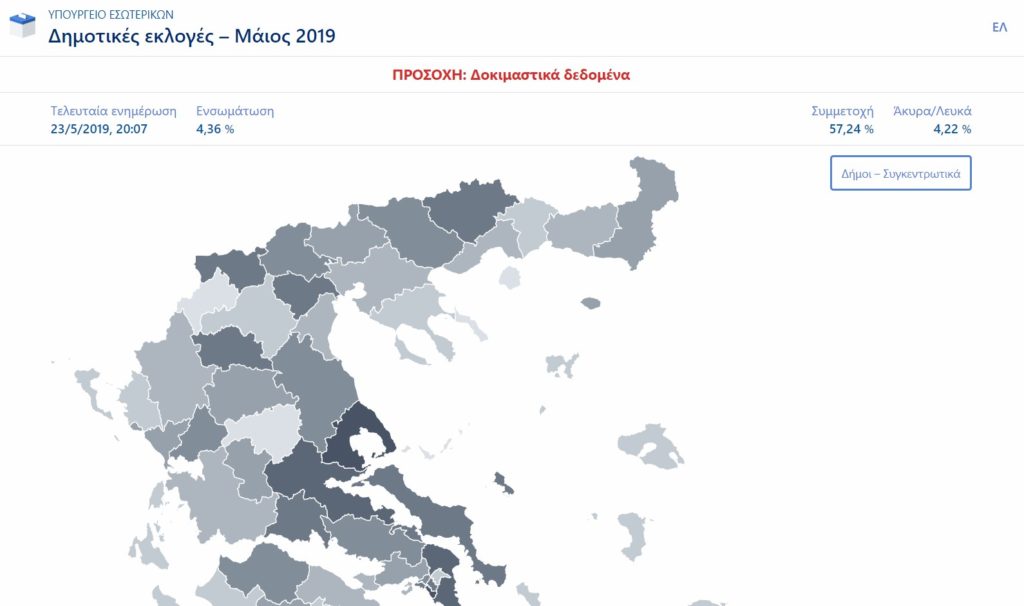The width and height of the screenshot is (1024, 606).
Task: Select the small dark Samothrace island
Action: coord(590,302)
